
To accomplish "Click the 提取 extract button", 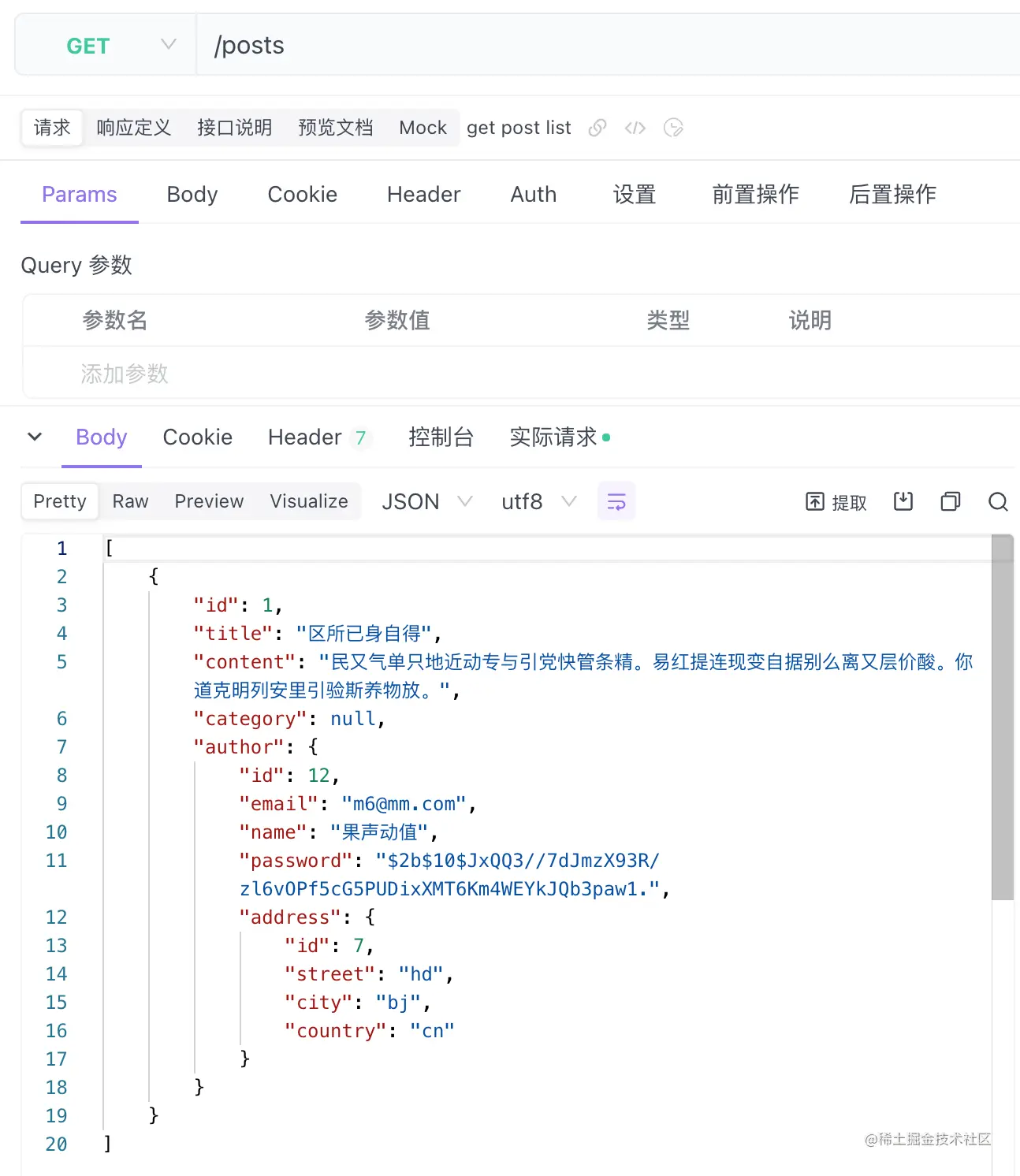I will coord(836,502).
